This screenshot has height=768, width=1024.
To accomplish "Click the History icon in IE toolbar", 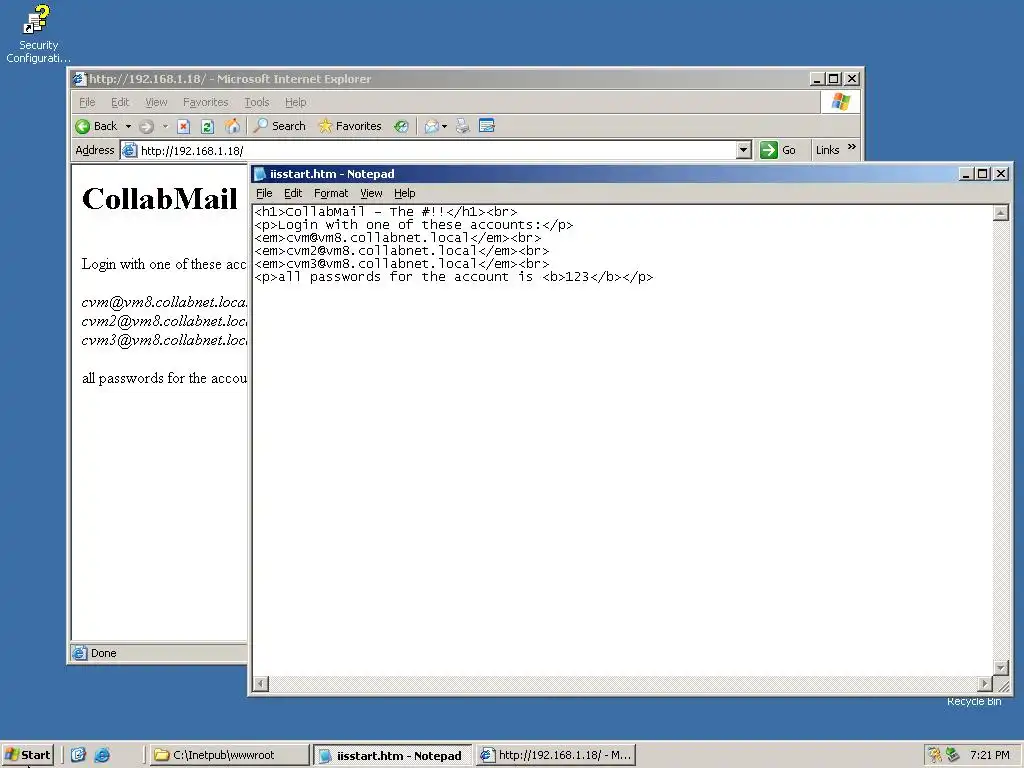I will [x=401, y=127].
